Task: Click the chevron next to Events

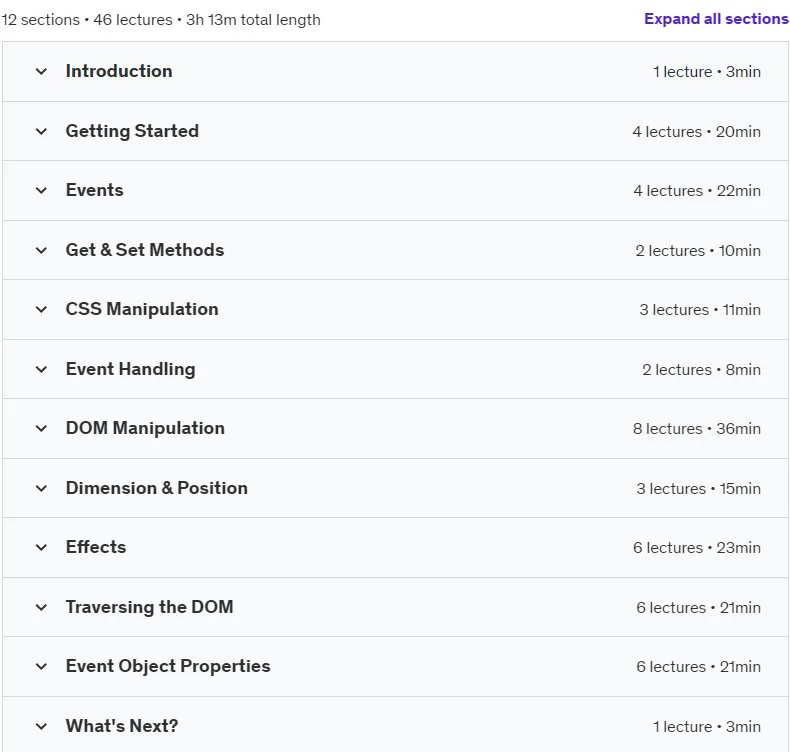Action: [41, 190]
